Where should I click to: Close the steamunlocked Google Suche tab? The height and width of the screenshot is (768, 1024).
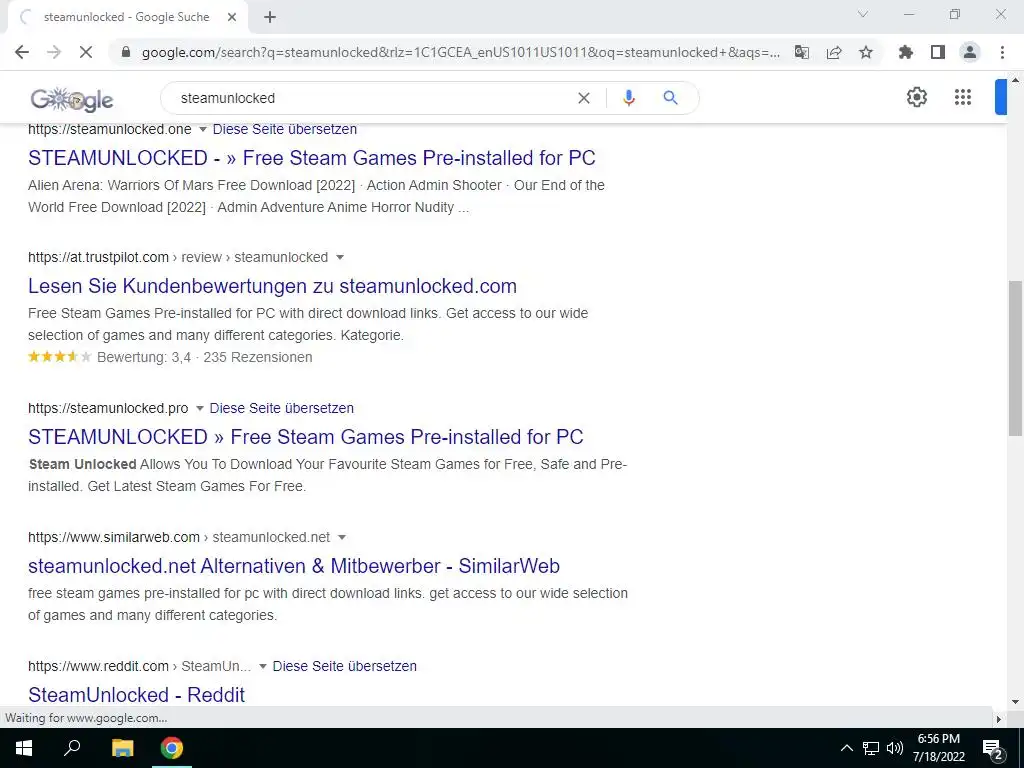232,17
